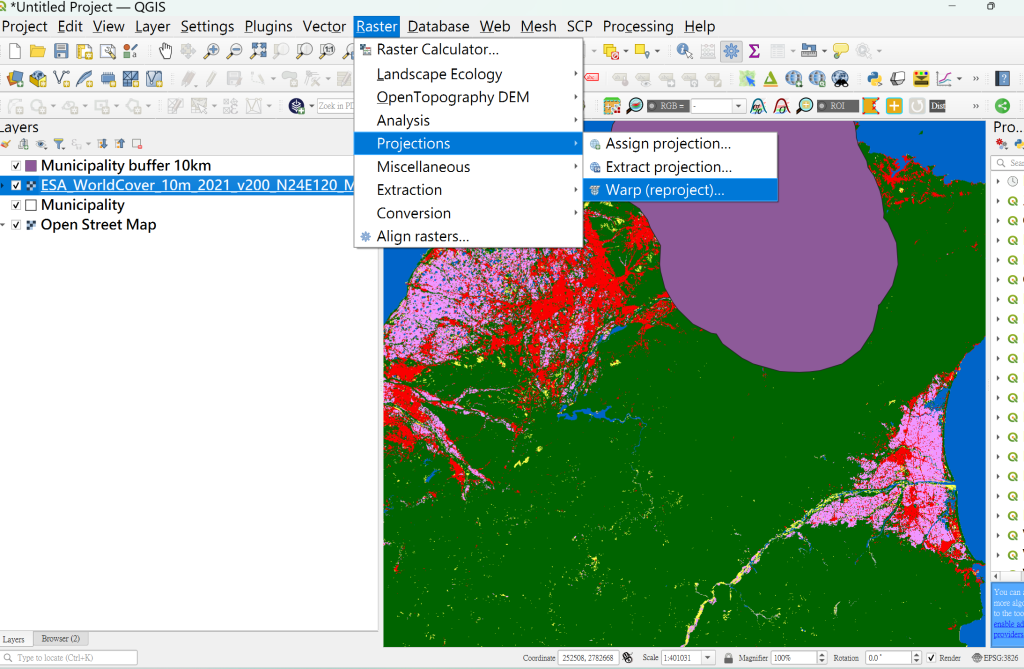Image resolution: width=1024 pixels, height=669 pixels.
Task: Expand OpenTopography DEM submenu
Action: point(468,97)
